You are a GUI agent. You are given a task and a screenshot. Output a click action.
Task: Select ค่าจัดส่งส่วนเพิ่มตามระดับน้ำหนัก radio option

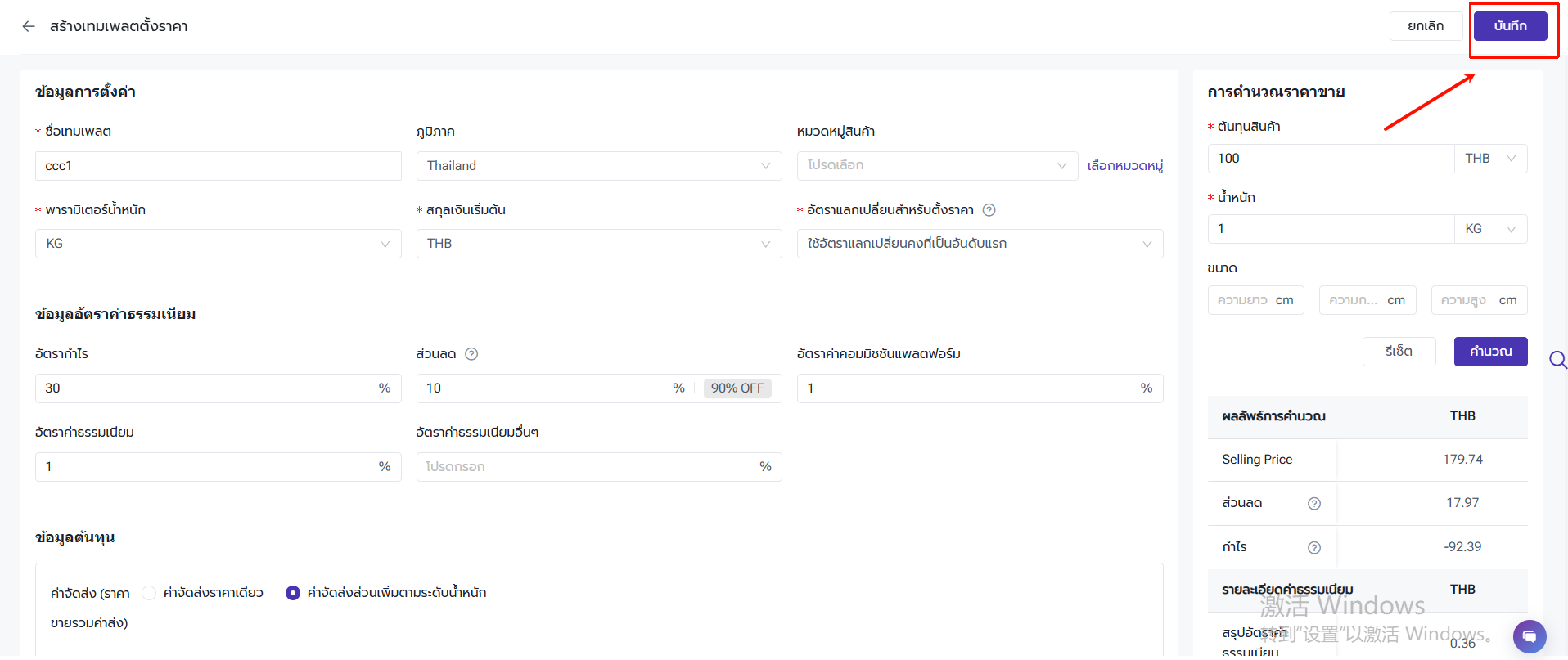[x=293, y=593]
